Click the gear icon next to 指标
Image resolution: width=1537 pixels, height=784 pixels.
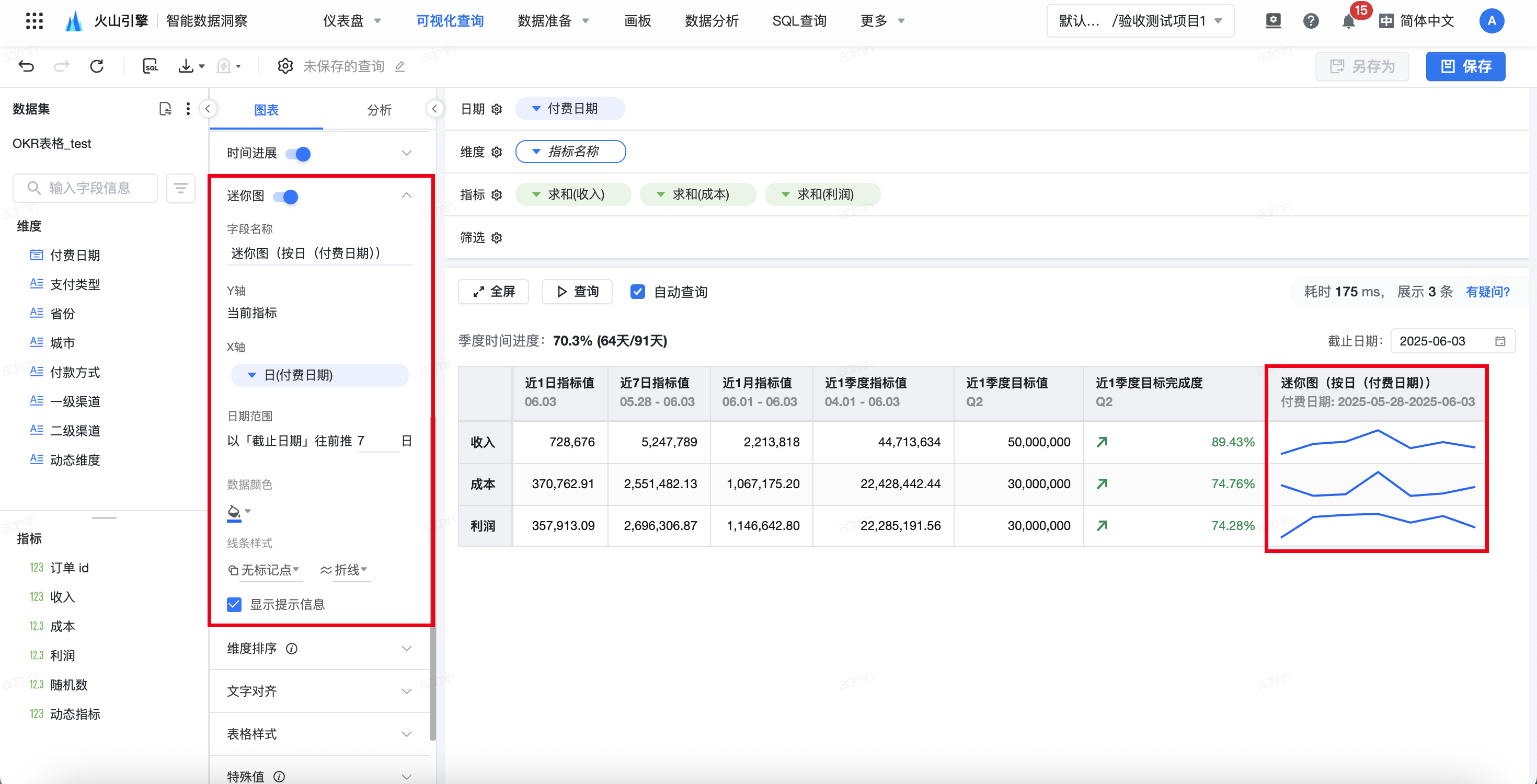coord(497,195)
